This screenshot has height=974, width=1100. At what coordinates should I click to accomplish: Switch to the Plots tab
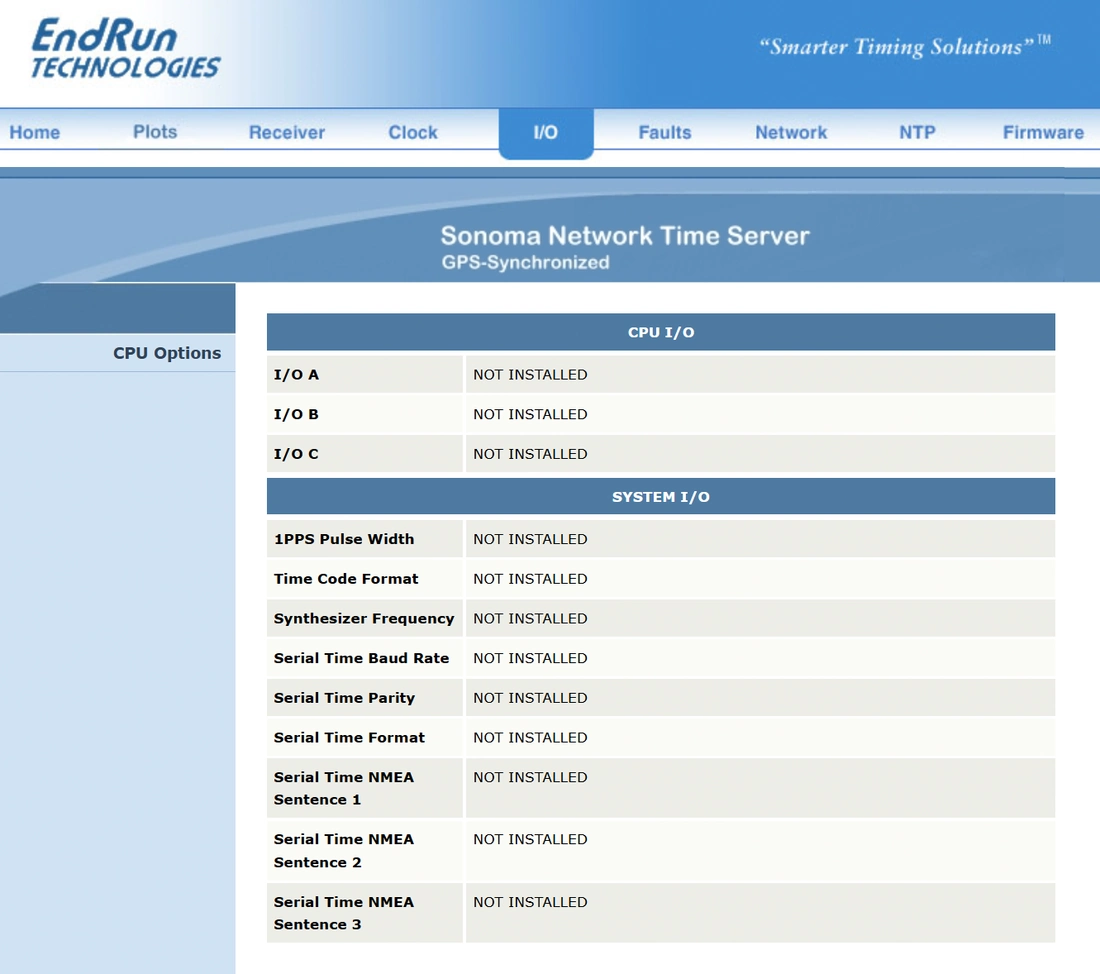[x=155, y=132]
